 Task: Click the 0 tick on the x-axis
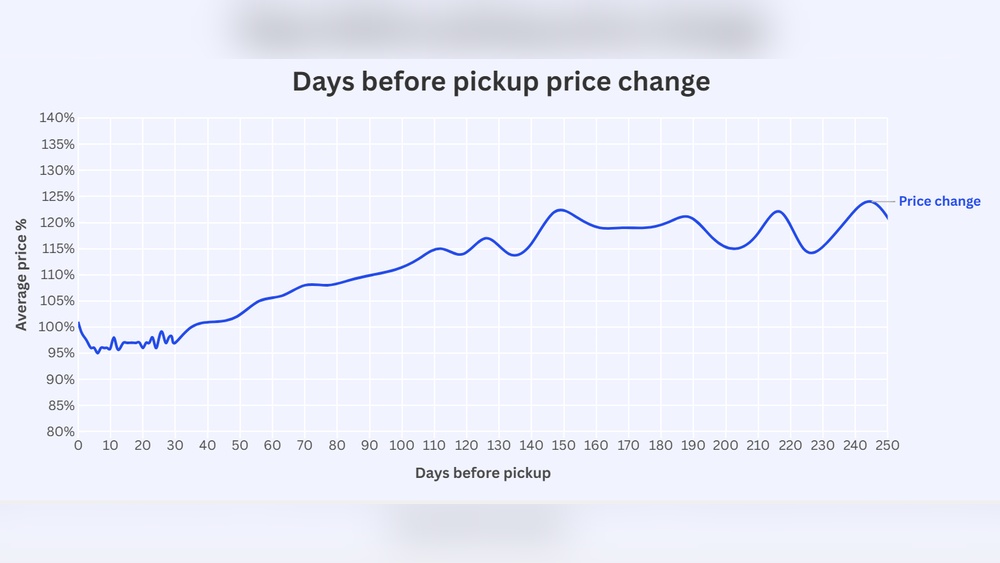[x=78, y=446]
